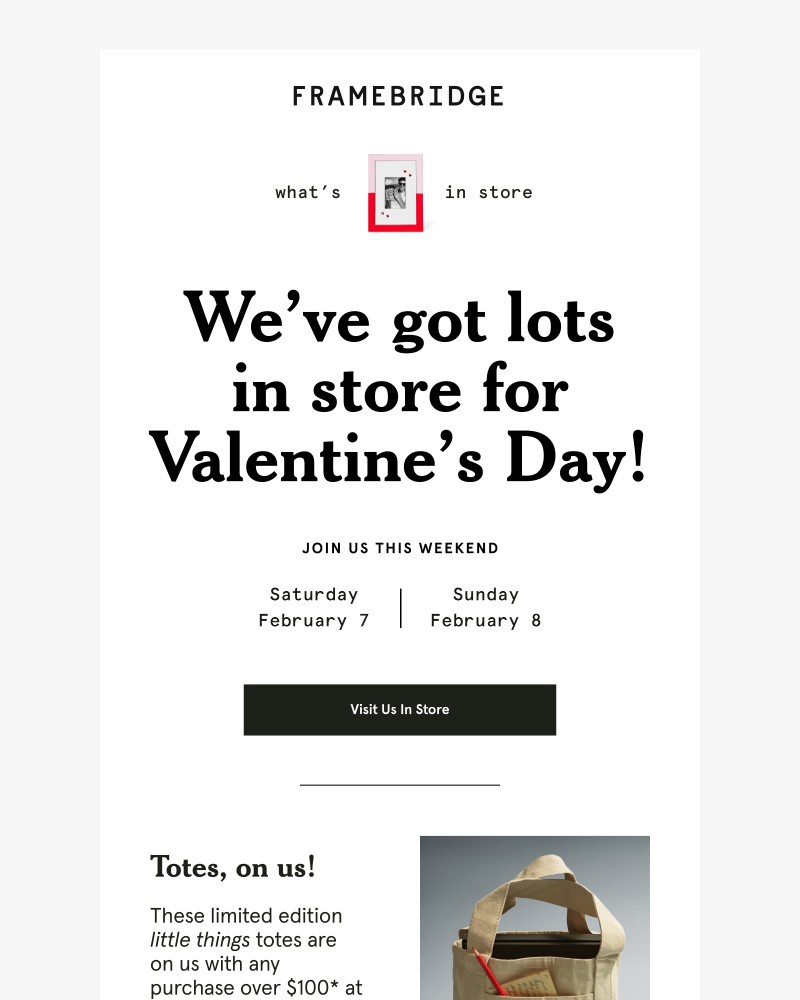Click the JOIN US THIS WEEKEND label

click(400, 548)
